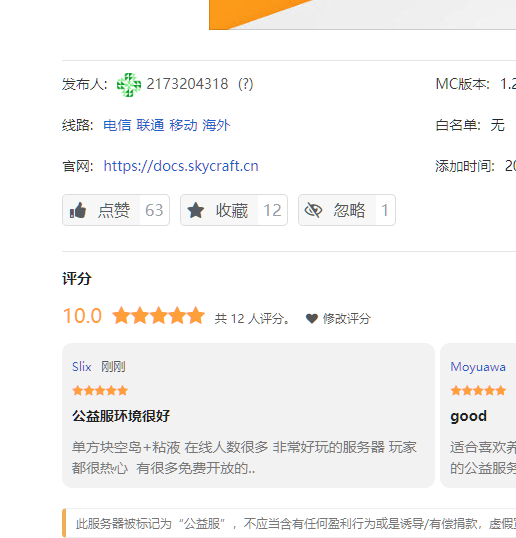
Task: Click the thumbs-up icon on the 点赞 button
Action: tap(78, 210)
